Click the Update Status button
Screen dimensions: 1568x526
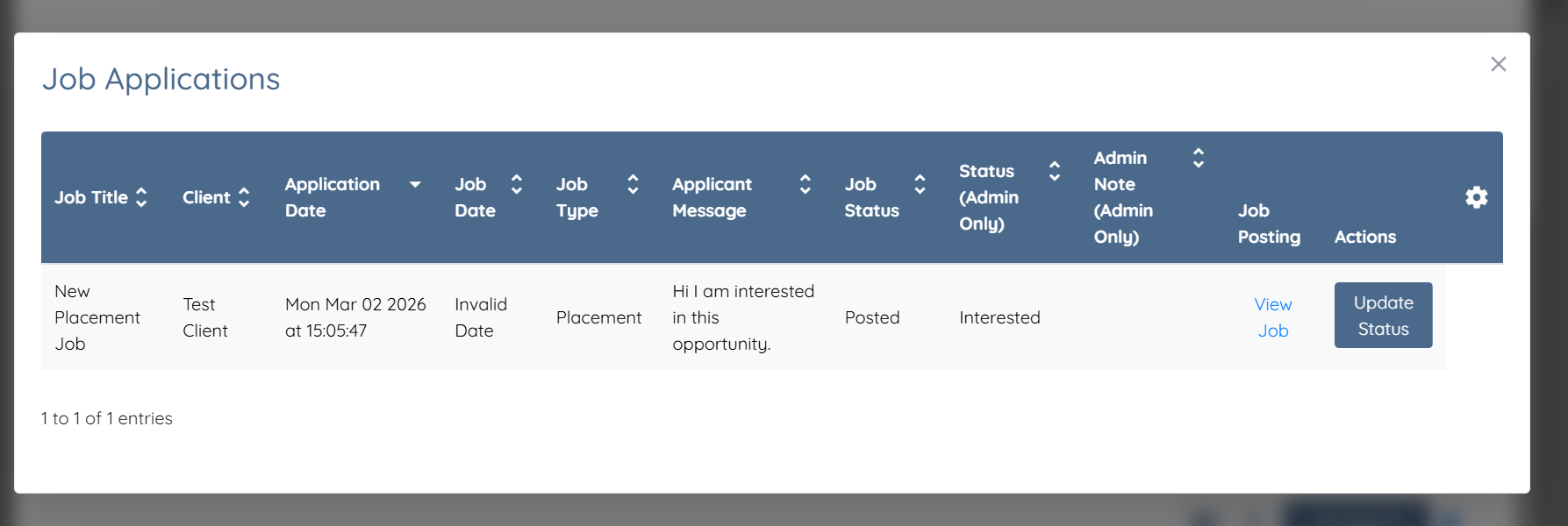coord(1383,316)
